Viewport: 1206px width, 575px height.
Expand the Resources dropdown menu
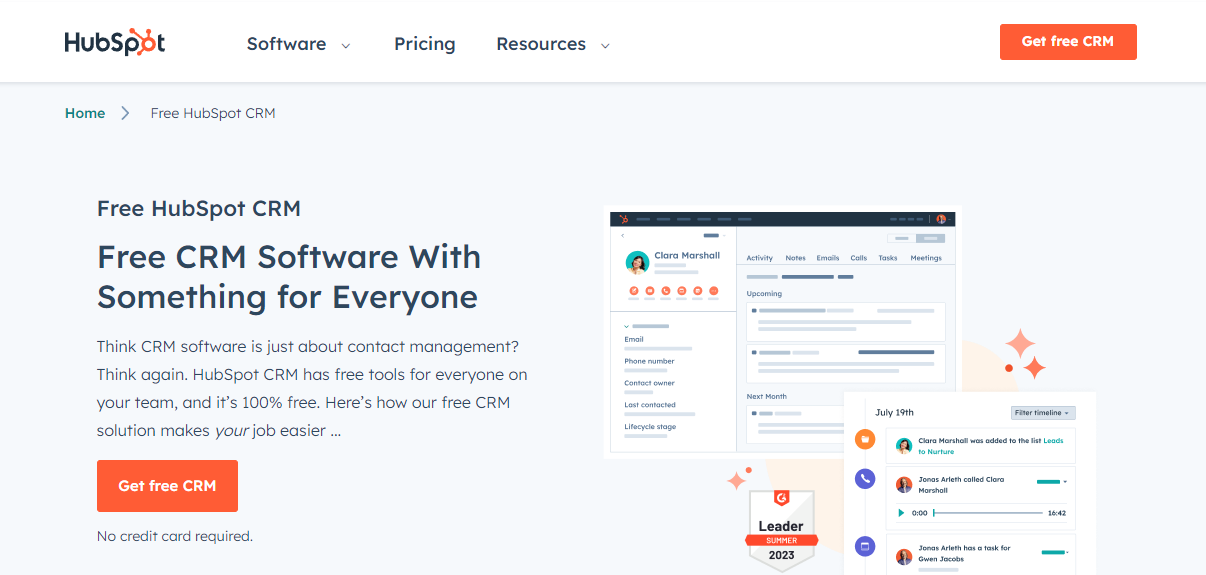tap(553, 44)
